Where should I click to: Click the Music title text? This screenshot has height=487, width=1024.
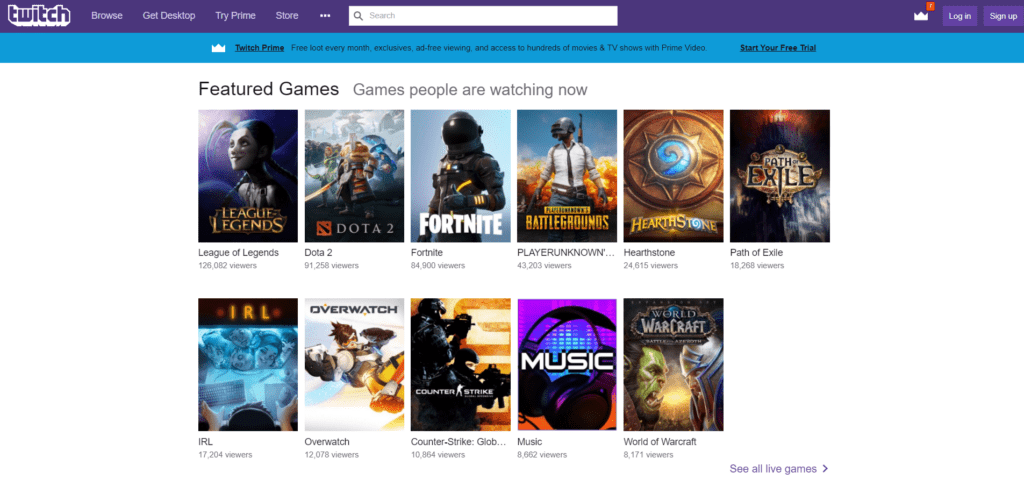pyautogui.click(x=530, y=442)
